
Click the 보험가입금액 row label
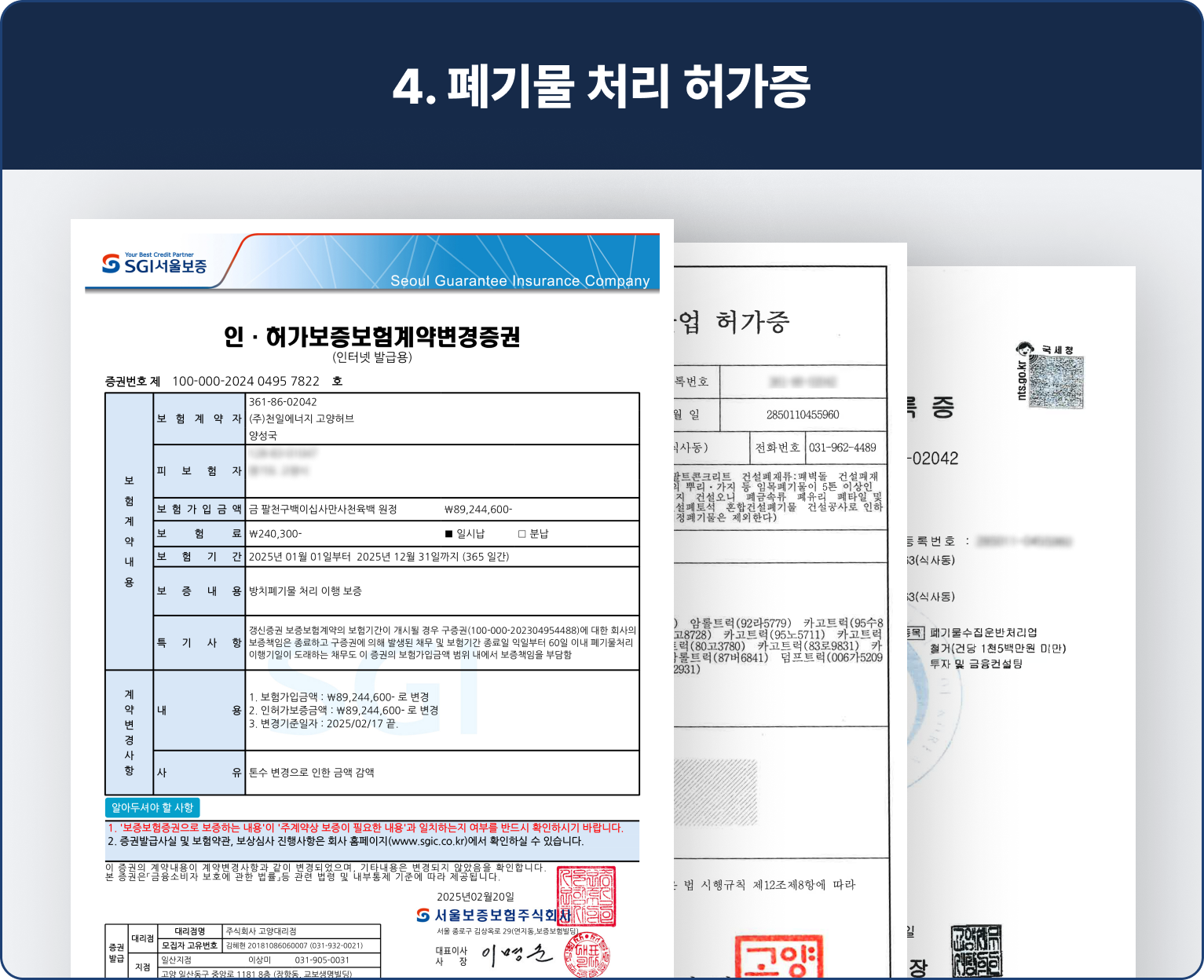[x=199, y=510]
